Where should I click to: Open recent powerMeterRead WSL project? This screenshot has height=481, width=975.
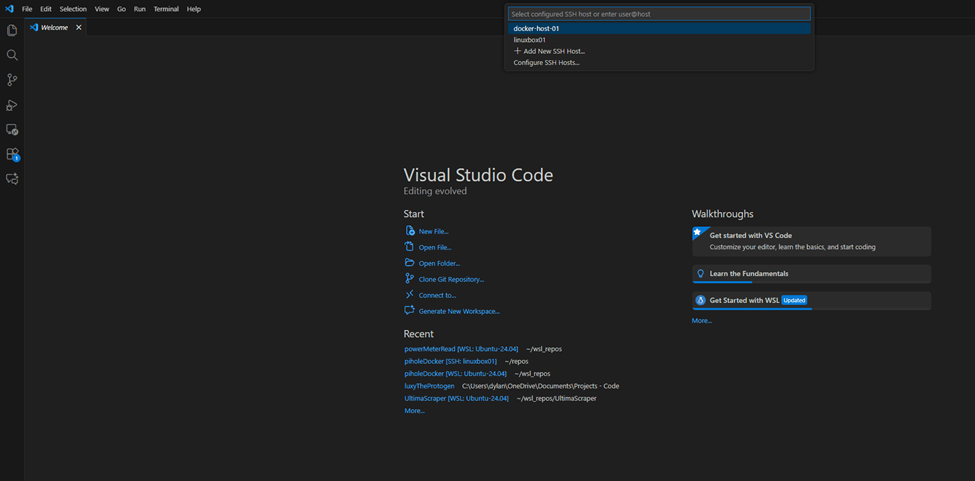click(x=461, y=349)
